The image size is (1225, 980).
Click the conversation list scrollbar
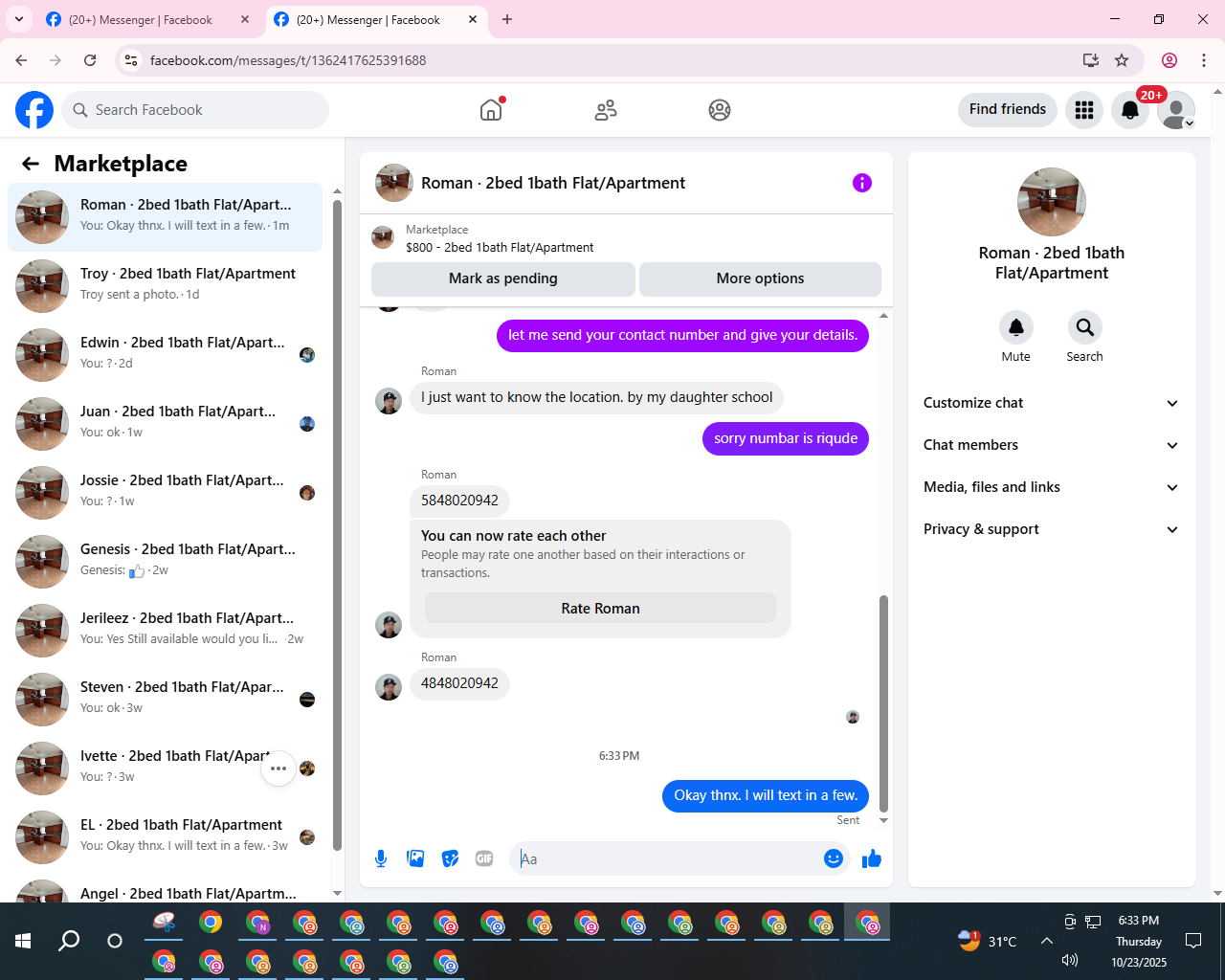[337, 524]
